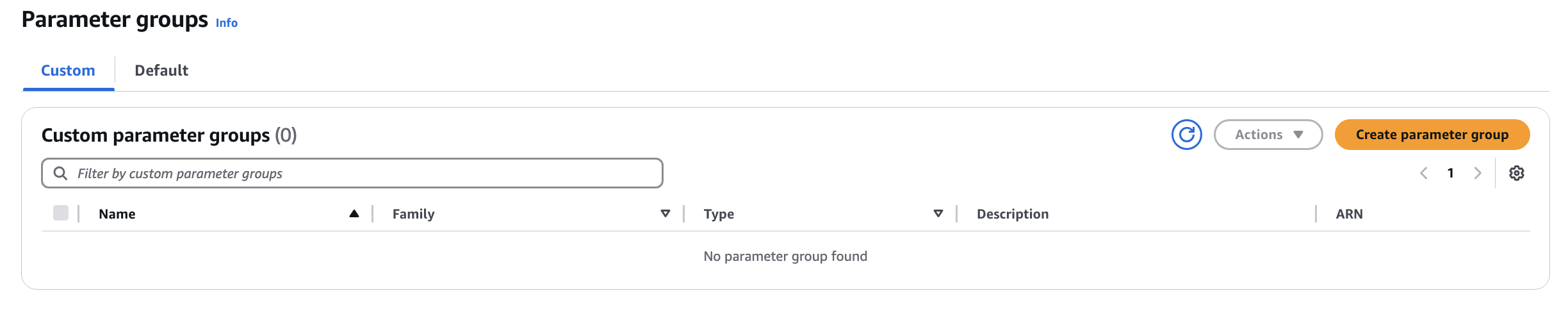Image resolution: width=1568 pixels, height=332 pixels.
Task: Select page 1 in pagination
Action: coord(1451,173)
